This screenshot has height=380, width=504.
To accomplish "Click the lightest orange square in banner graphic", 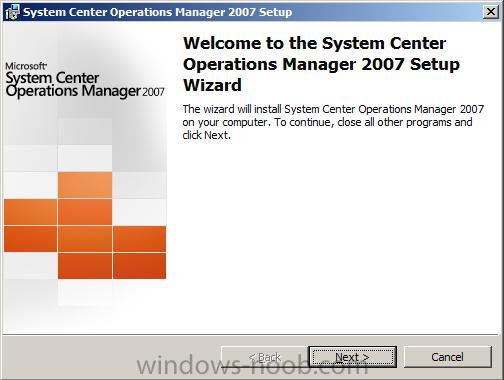I will tap(85, 185).
